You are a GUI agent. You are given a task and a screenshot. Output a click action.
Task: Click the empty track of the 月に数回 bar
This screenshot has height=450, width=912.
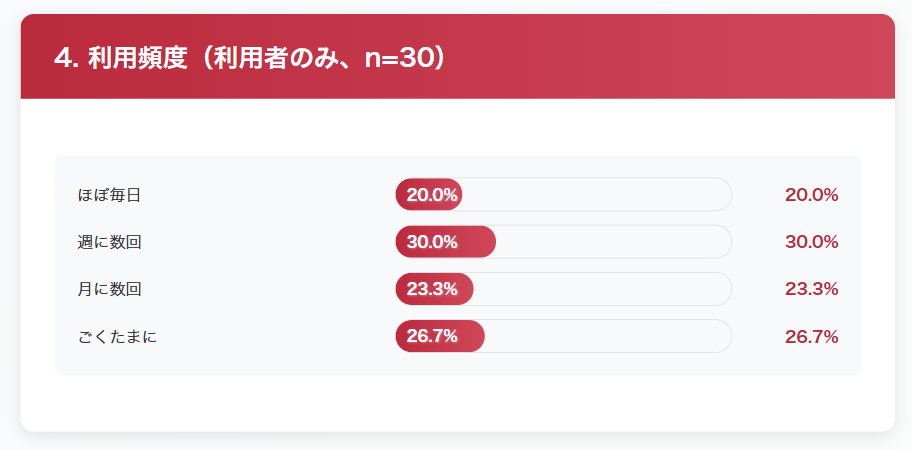tap(603, 289)
